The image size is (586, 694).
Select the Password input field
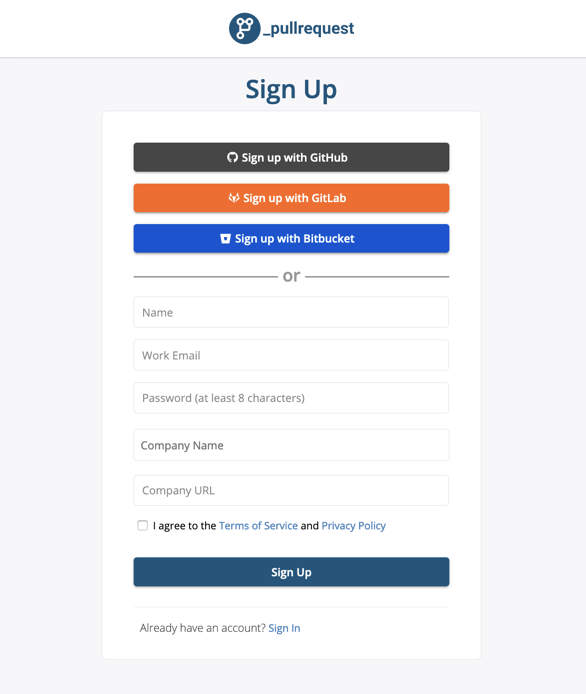click(291, 398)
